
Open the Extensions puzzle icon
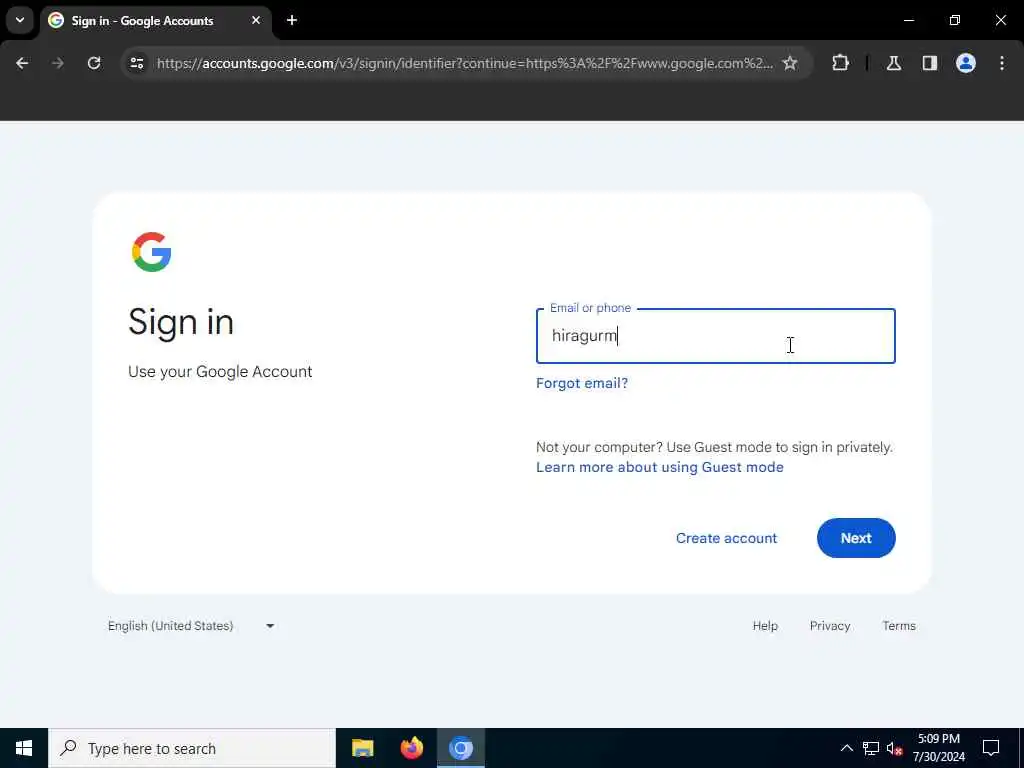[840, 63]
